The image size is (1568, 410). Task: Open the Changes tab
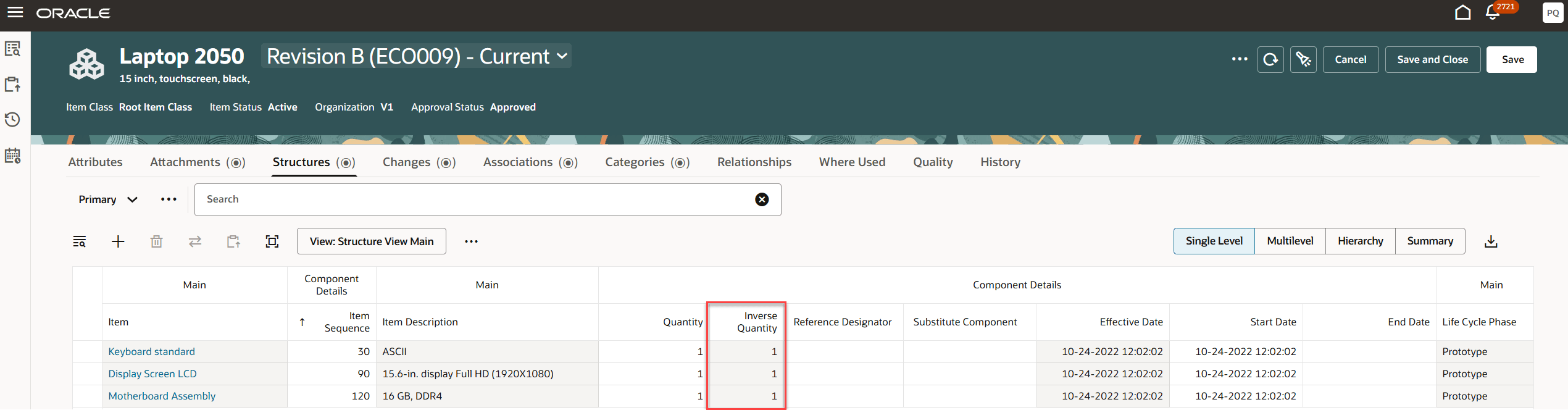coord(419,162)
